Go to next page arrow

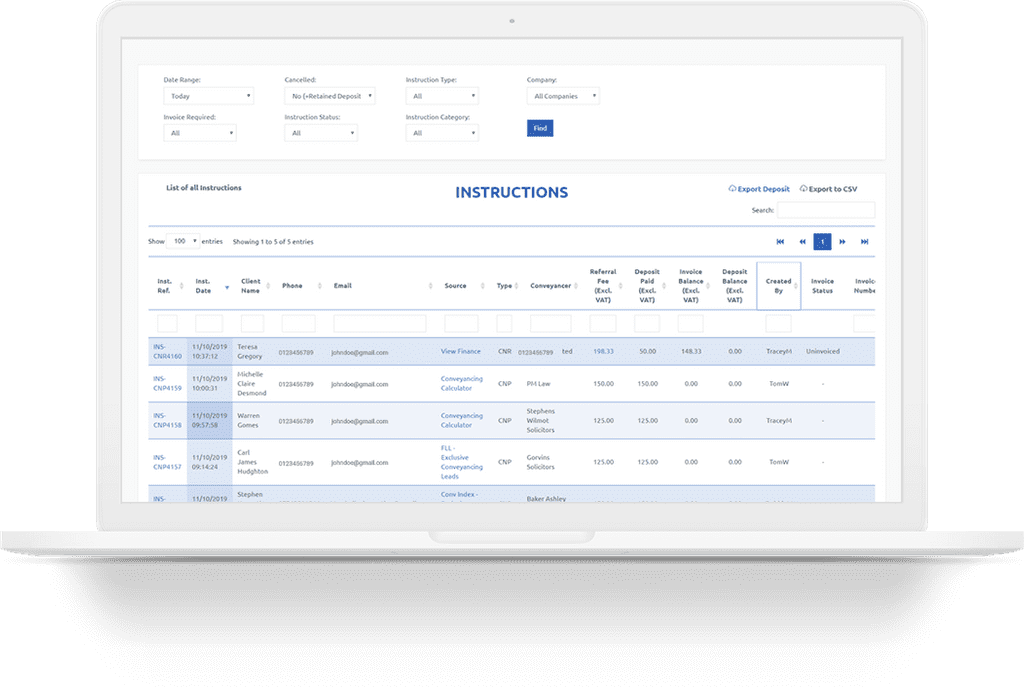(x=843, y=242)
